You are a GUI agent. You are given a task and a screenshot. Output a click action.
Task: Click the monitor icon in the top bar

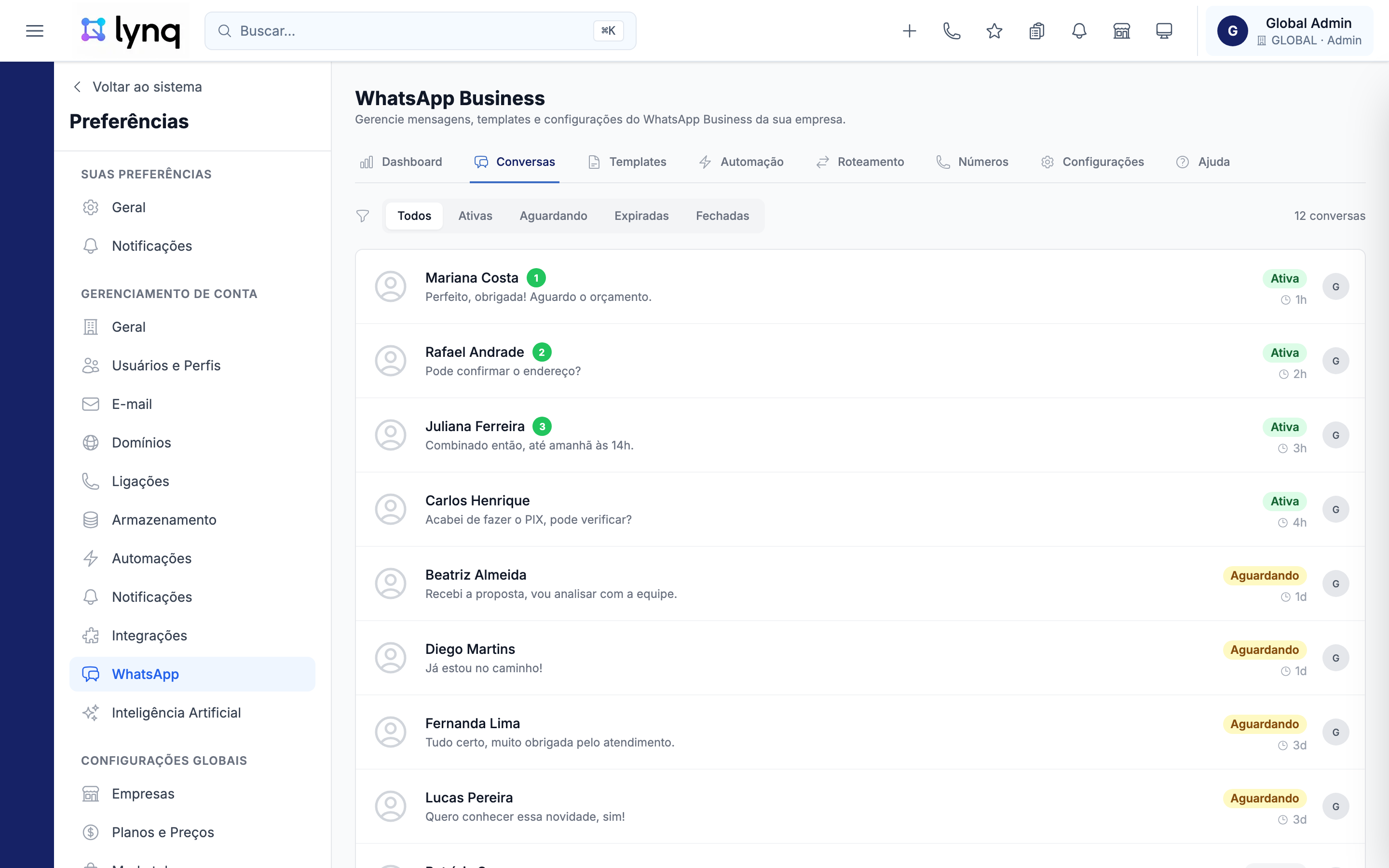tap(1164, 31)
